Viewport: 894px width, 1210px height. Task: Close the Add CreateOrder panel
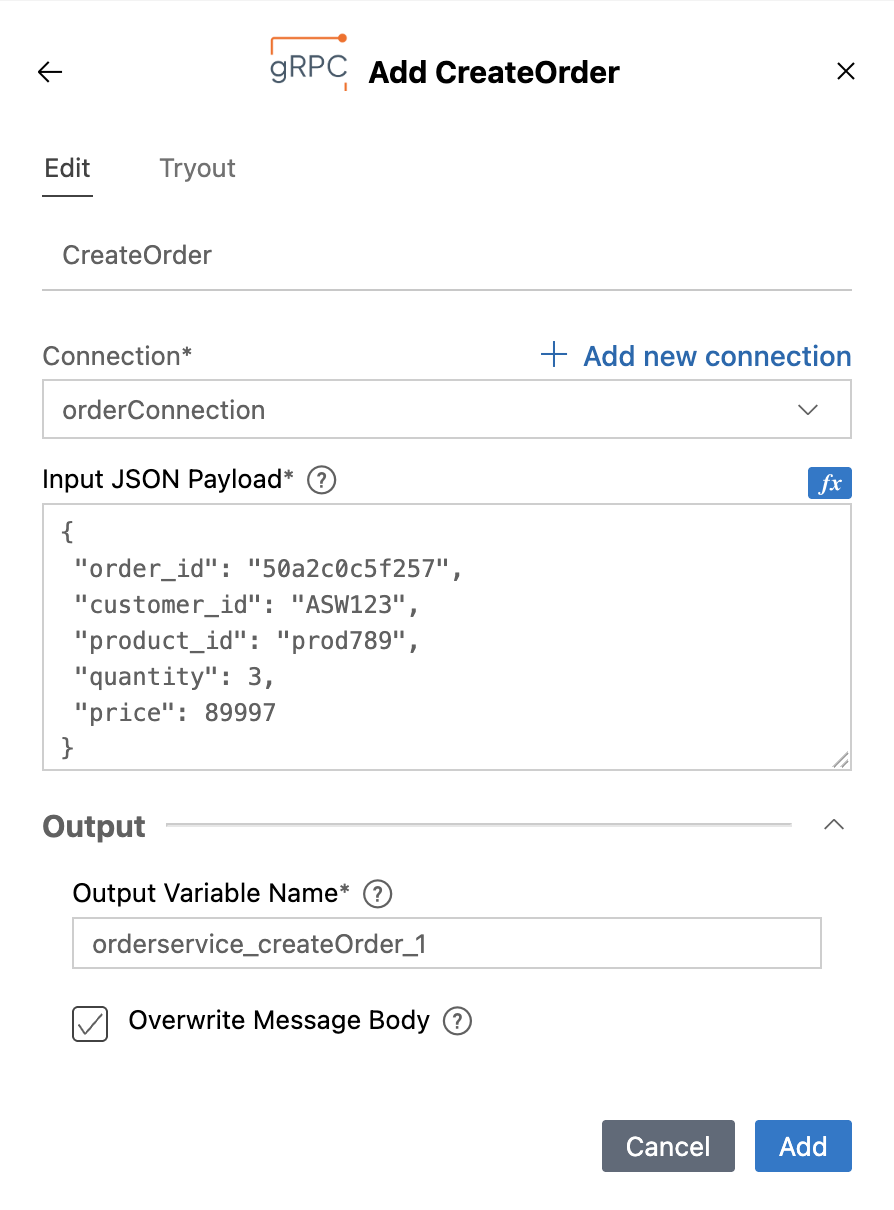(x=846, y=71)
